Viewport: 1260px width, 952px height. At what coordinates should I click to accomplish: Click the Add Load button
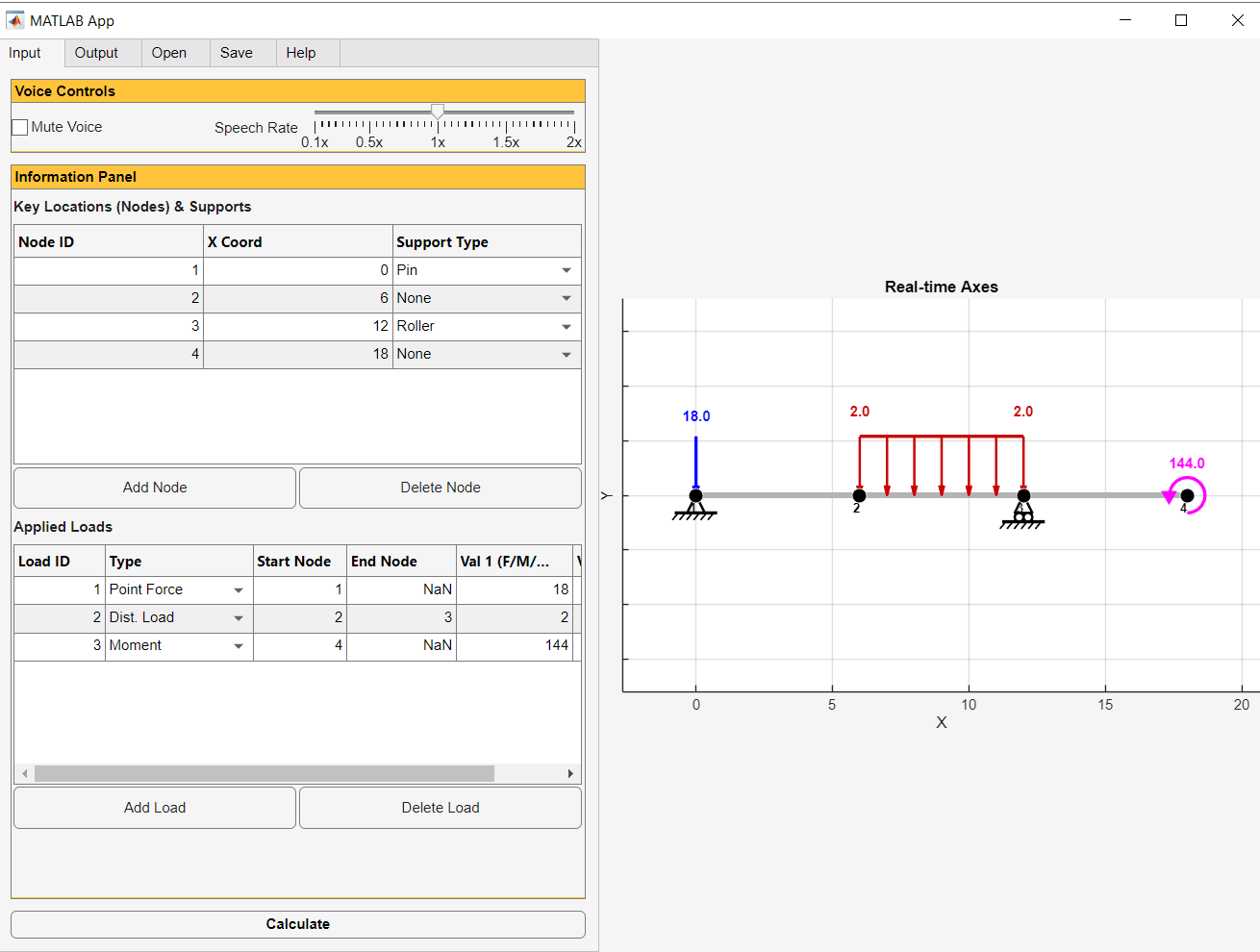pos(155,808)
